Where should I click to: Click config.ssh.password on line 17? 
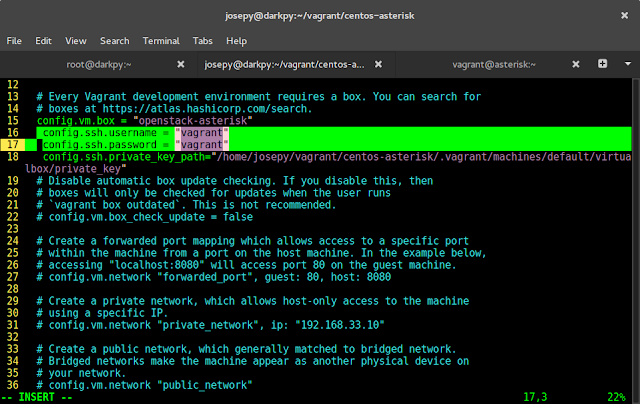100,144
